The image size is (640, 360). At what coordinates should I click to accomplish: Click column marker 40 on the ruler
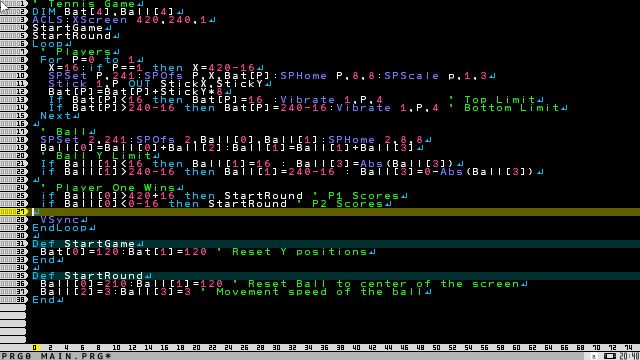pos(356,348)
